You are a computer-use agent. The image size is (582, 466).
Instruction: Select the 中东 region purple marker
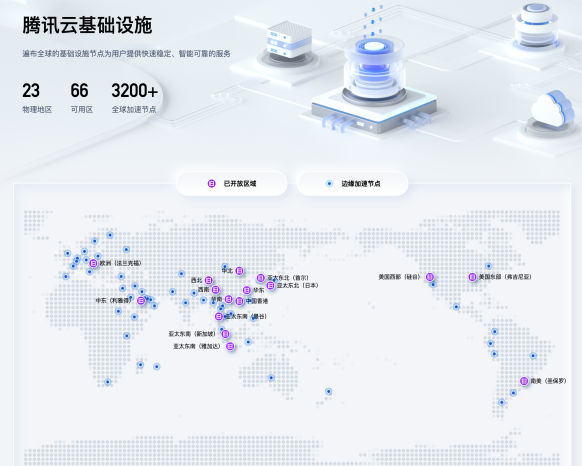(x=141, y=300)
